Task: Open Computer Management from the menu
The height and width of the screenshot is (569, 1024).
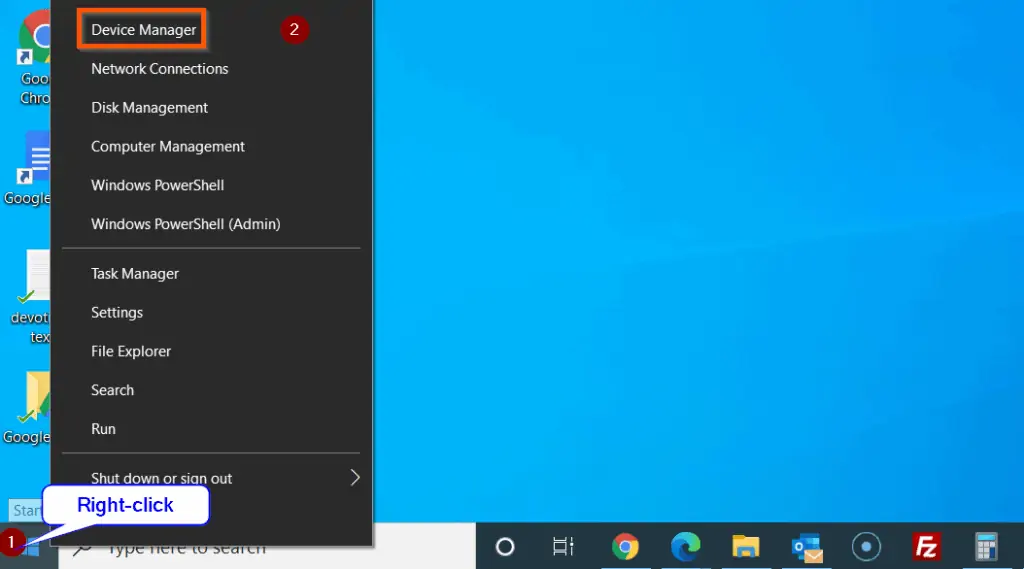Action: pos(167,146)
